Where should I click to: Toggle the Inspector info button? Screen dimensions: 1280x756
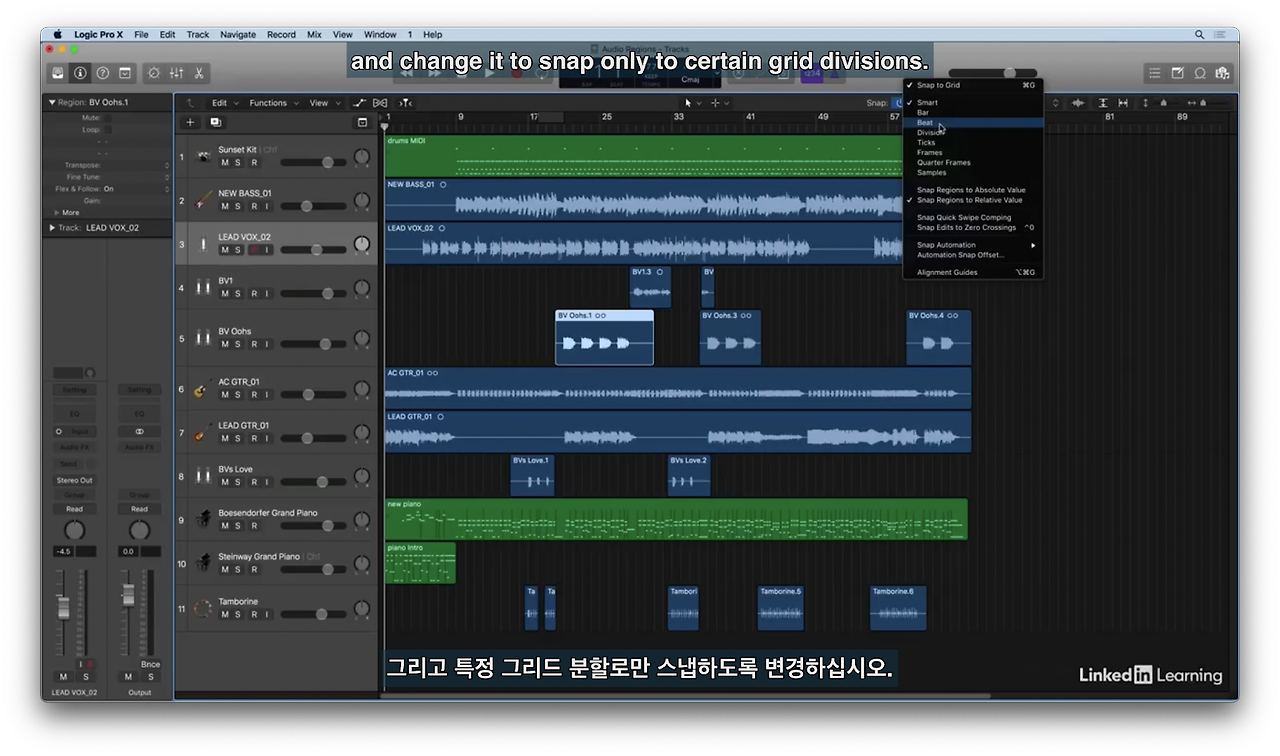click(80, 73)
